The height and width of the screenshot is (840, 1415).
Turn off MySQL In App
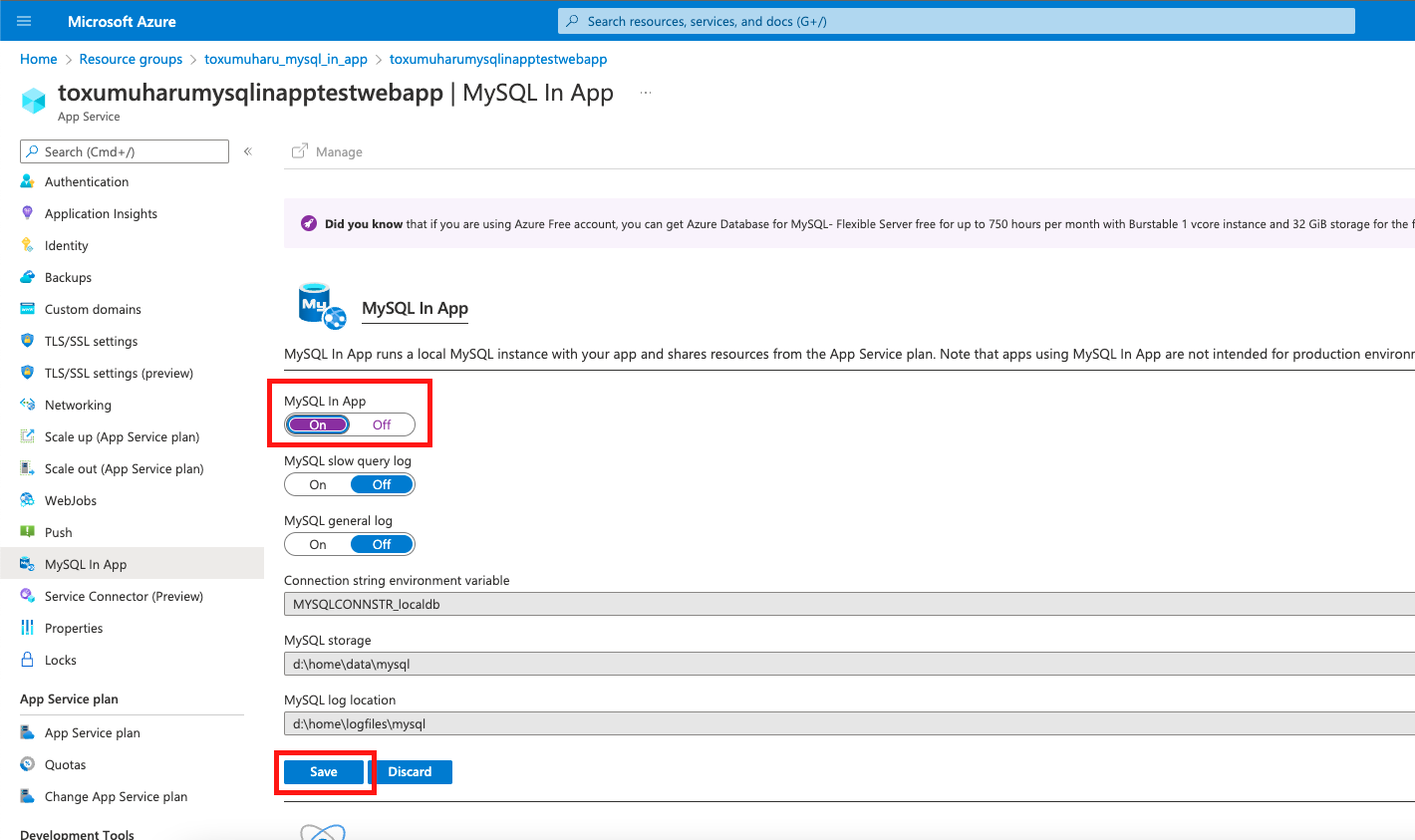381,423
